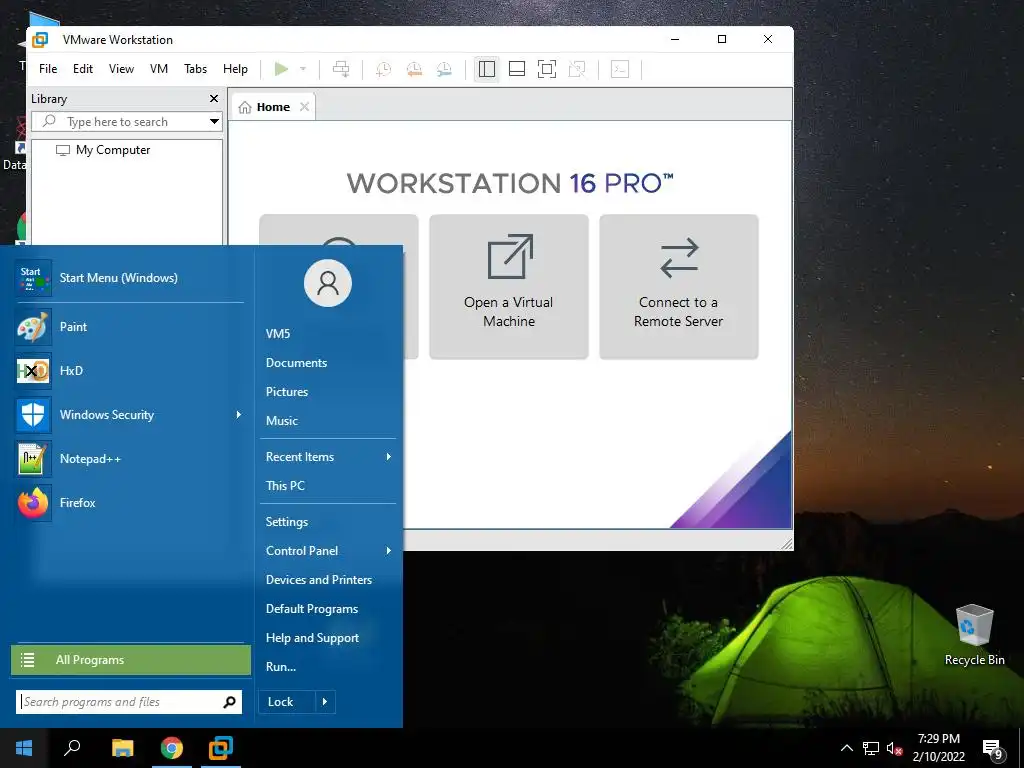Click the console view toolbar icon
The height and width of the screenshot is (768, 1024).
click(620, 69)
